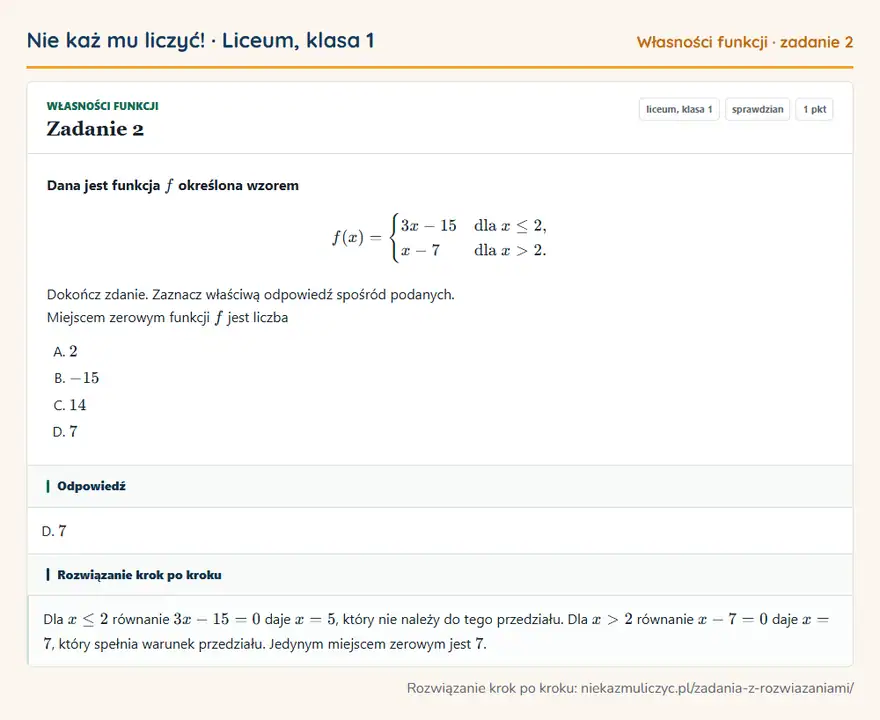Screen dimensions: 880x720
Task: Select answer option A. 2
Action: coord(65,351)
